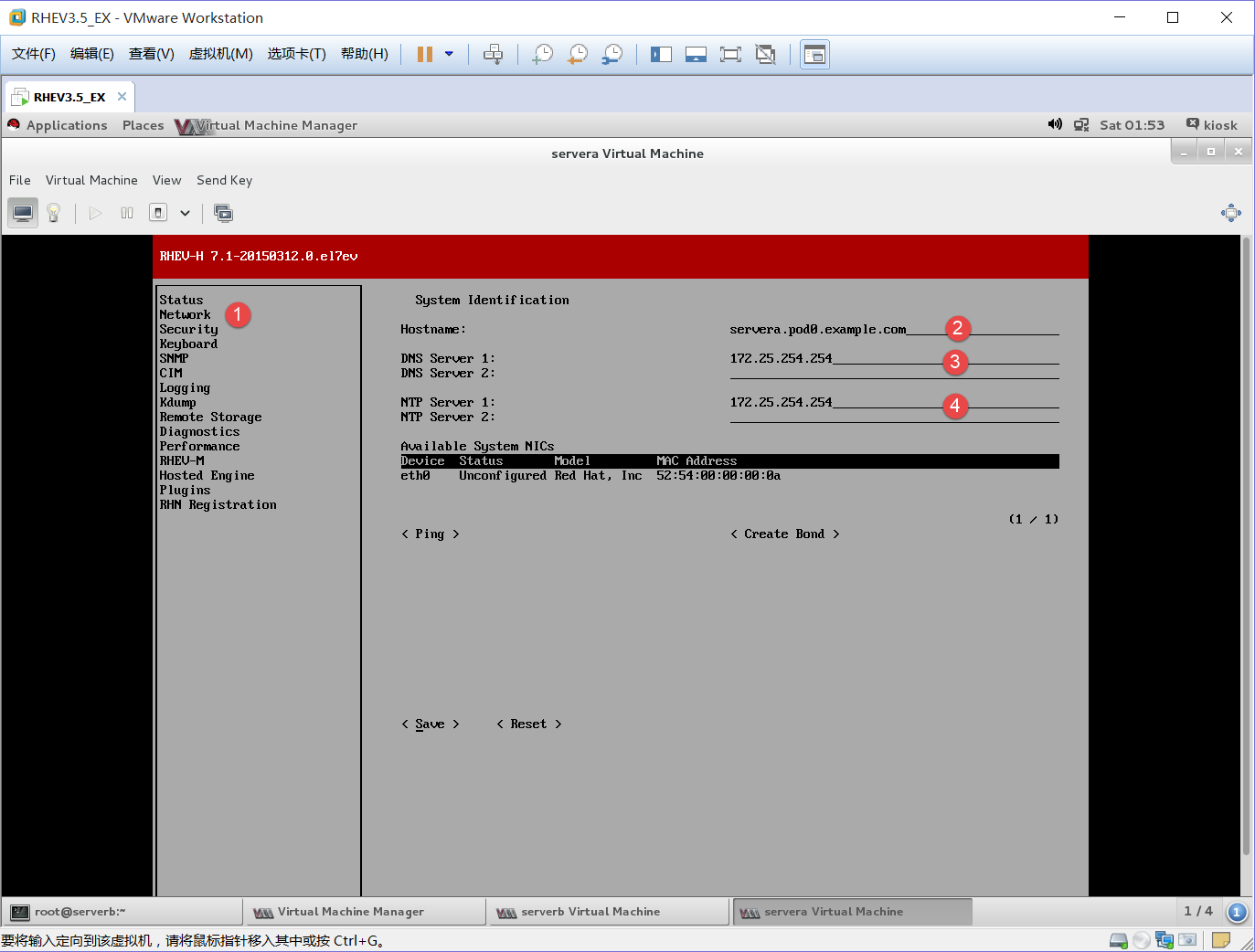
Task: Click the Create Bond button
Action: coord(784,534)
